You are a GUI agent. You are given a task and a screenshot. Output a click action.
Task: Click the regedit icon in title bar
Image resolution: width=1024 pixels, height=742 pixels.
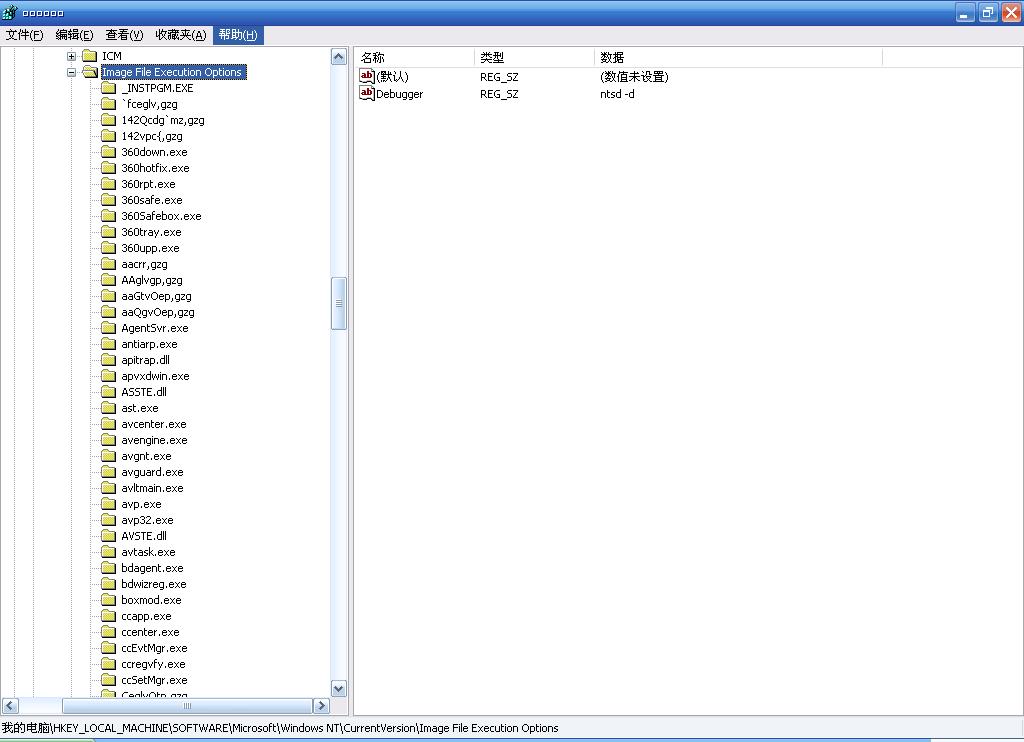click(10, 12)
